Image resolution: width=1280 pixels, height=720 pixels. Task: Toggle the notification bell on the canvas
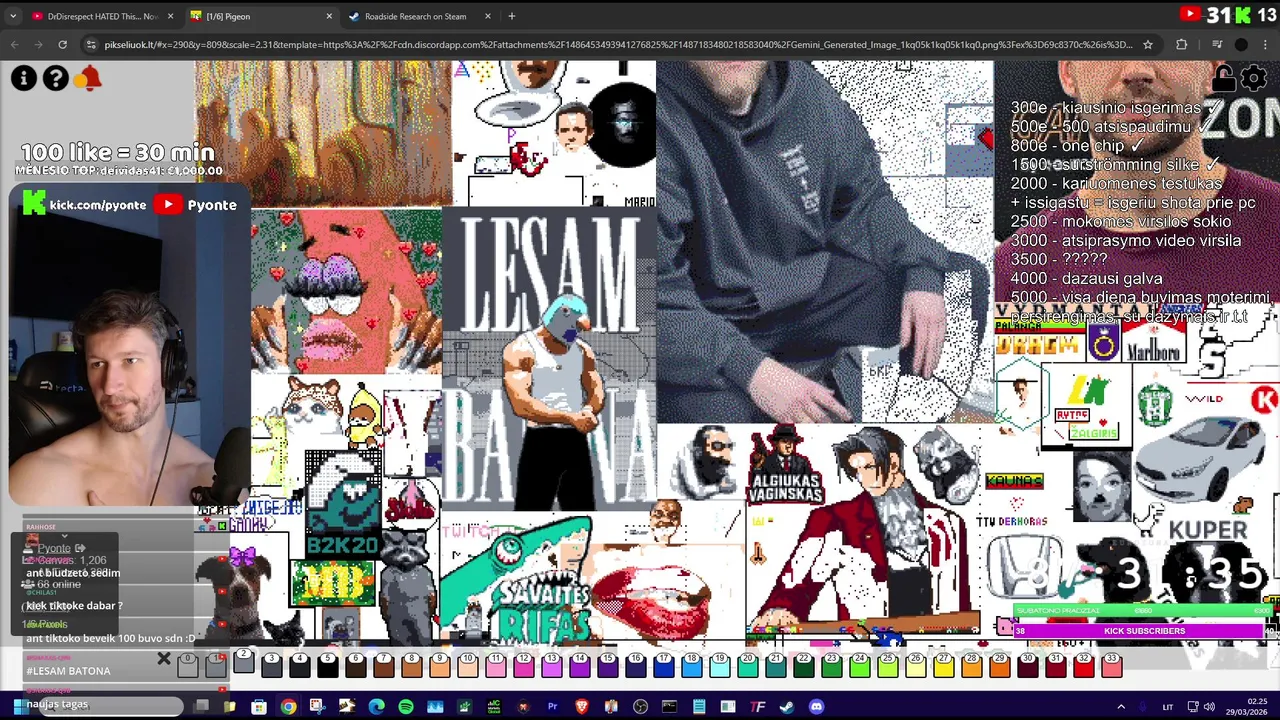pos(89,78)
